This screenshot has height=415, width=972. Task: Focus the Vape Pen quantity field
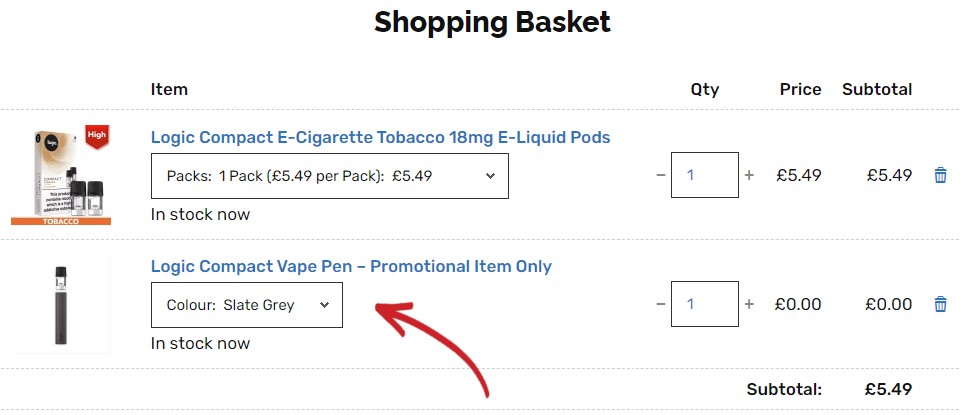[704, 304]
